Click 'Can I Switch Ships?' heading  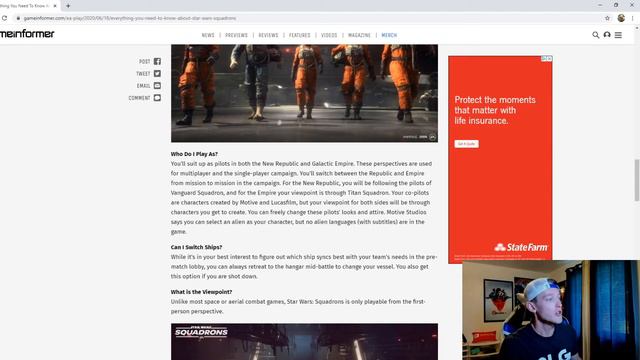point(196,247)
